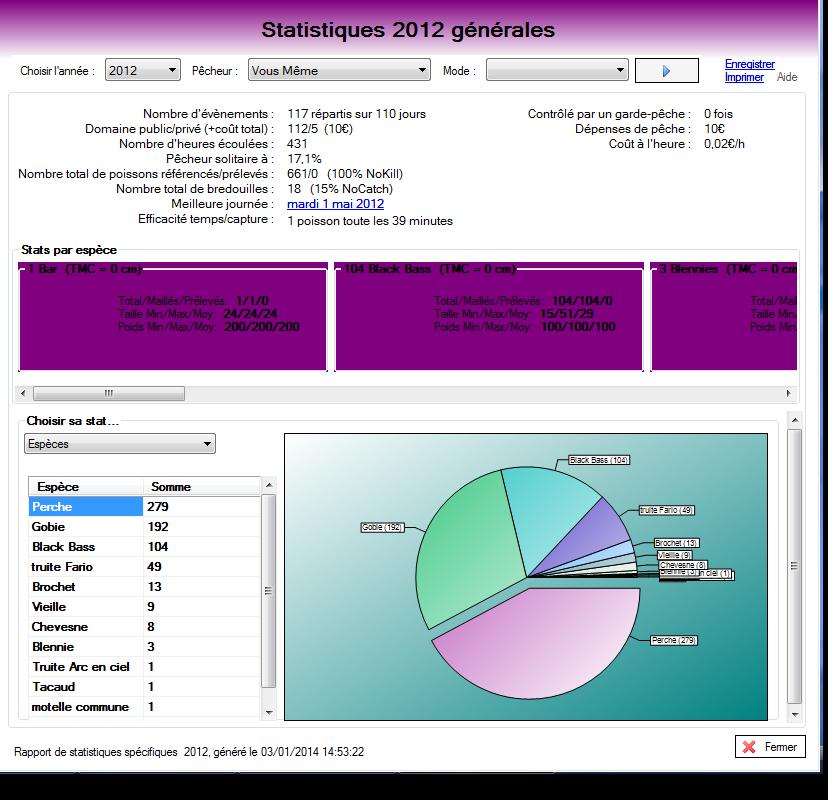Select the Blennie table row
This screenshot has height=800, width=828.
click(x=144, y=647)
